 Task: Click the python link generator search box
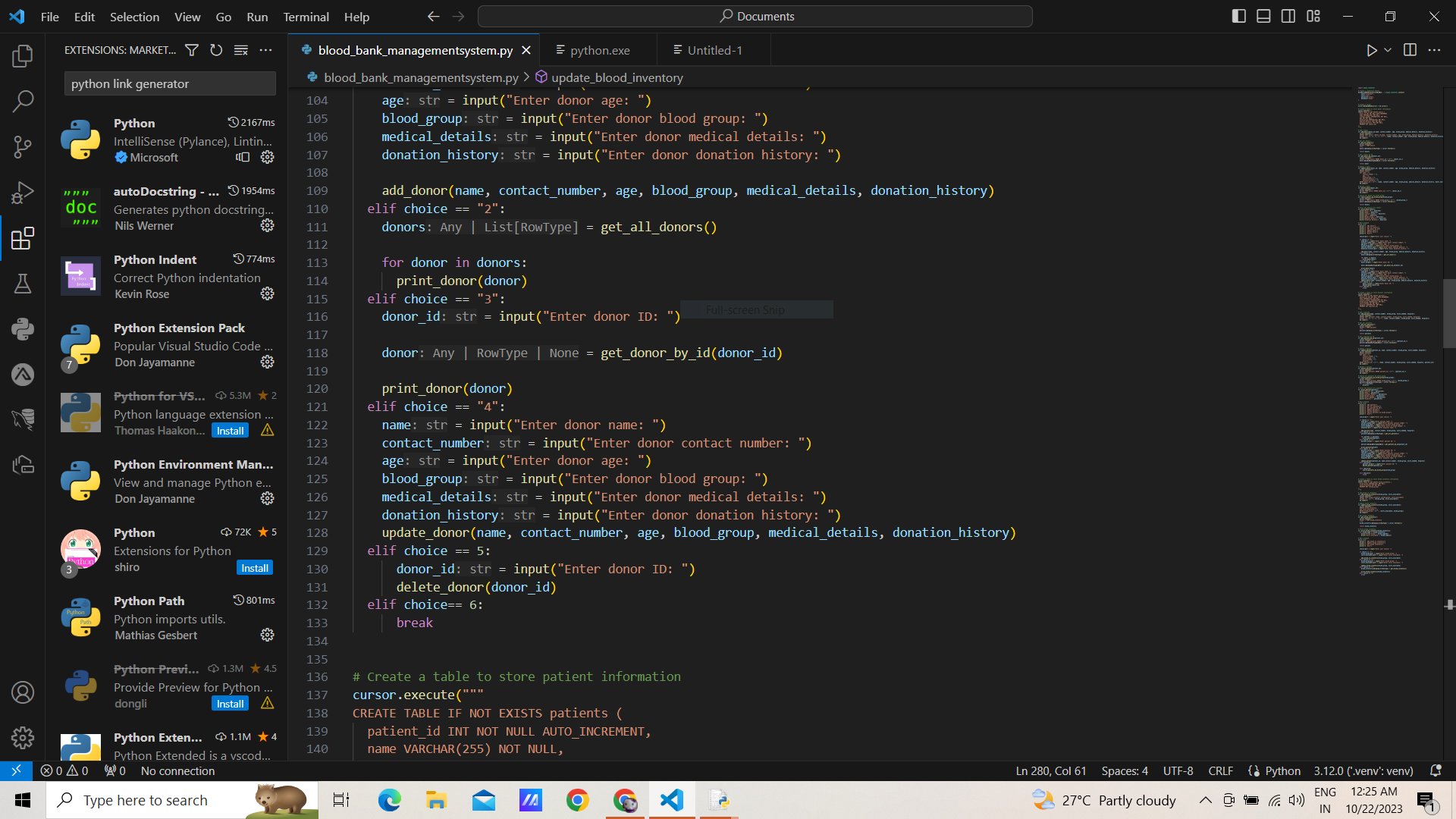point(170,83)
